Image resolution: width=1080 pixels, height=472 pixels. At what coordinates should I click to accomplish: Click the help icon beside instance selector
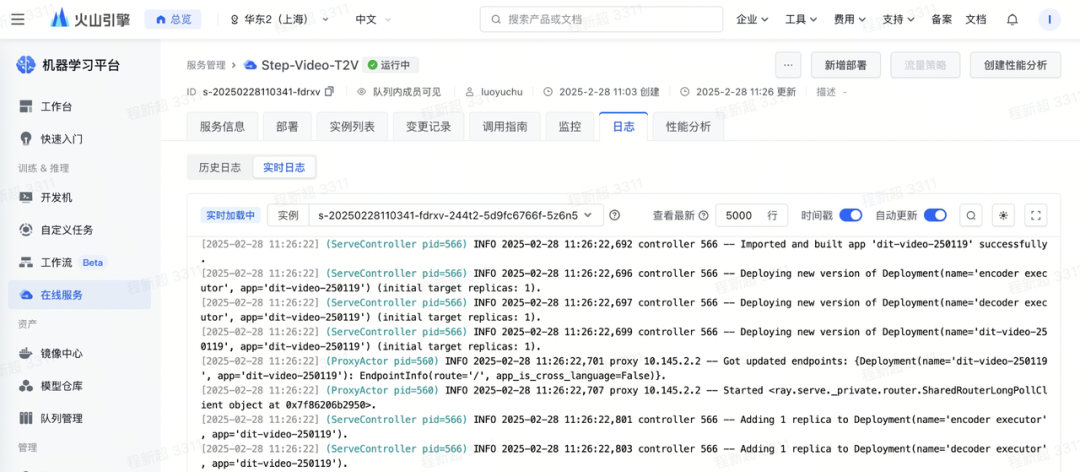tap(615, 216)
